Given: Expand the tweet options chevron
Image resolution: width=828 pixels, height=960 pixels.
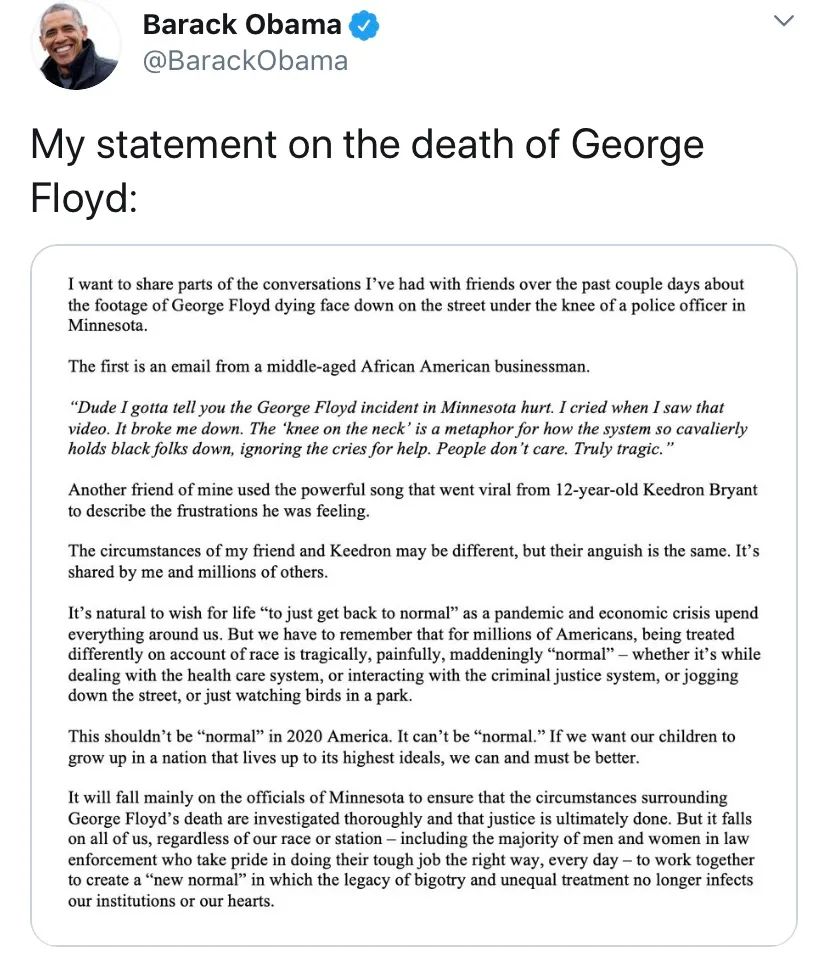Looking at the screenshot, I should click(785, 20).
